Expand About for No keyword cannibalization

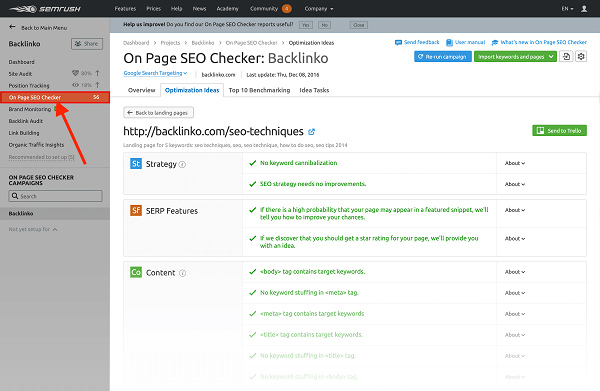pyautogui.click(x=515, y=163)
